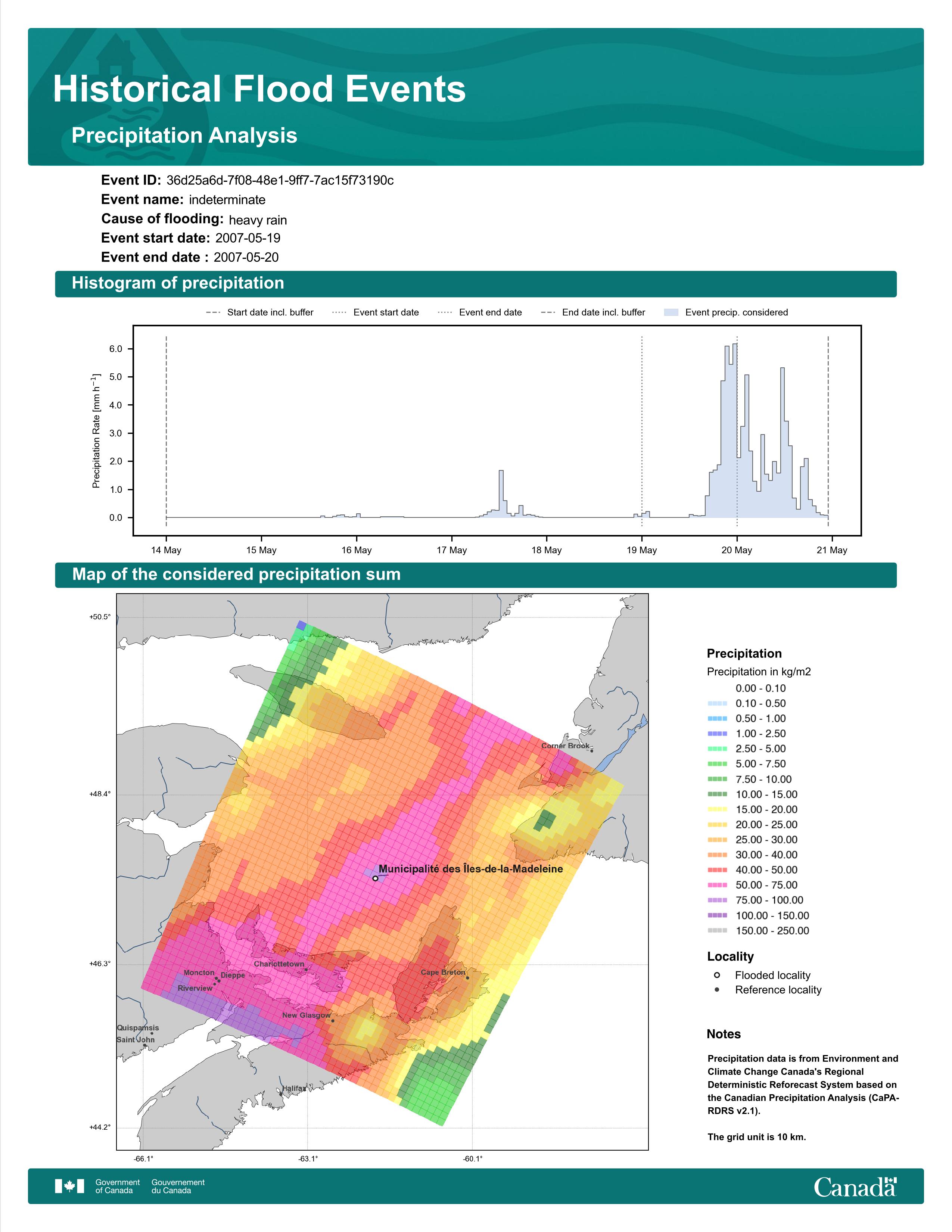Select the Event ID value 36d25a6d-7f08-48e1-9ff7-7ac15f73190c
The width and height of the screenshot is (952, 1232).
(280, 181)
